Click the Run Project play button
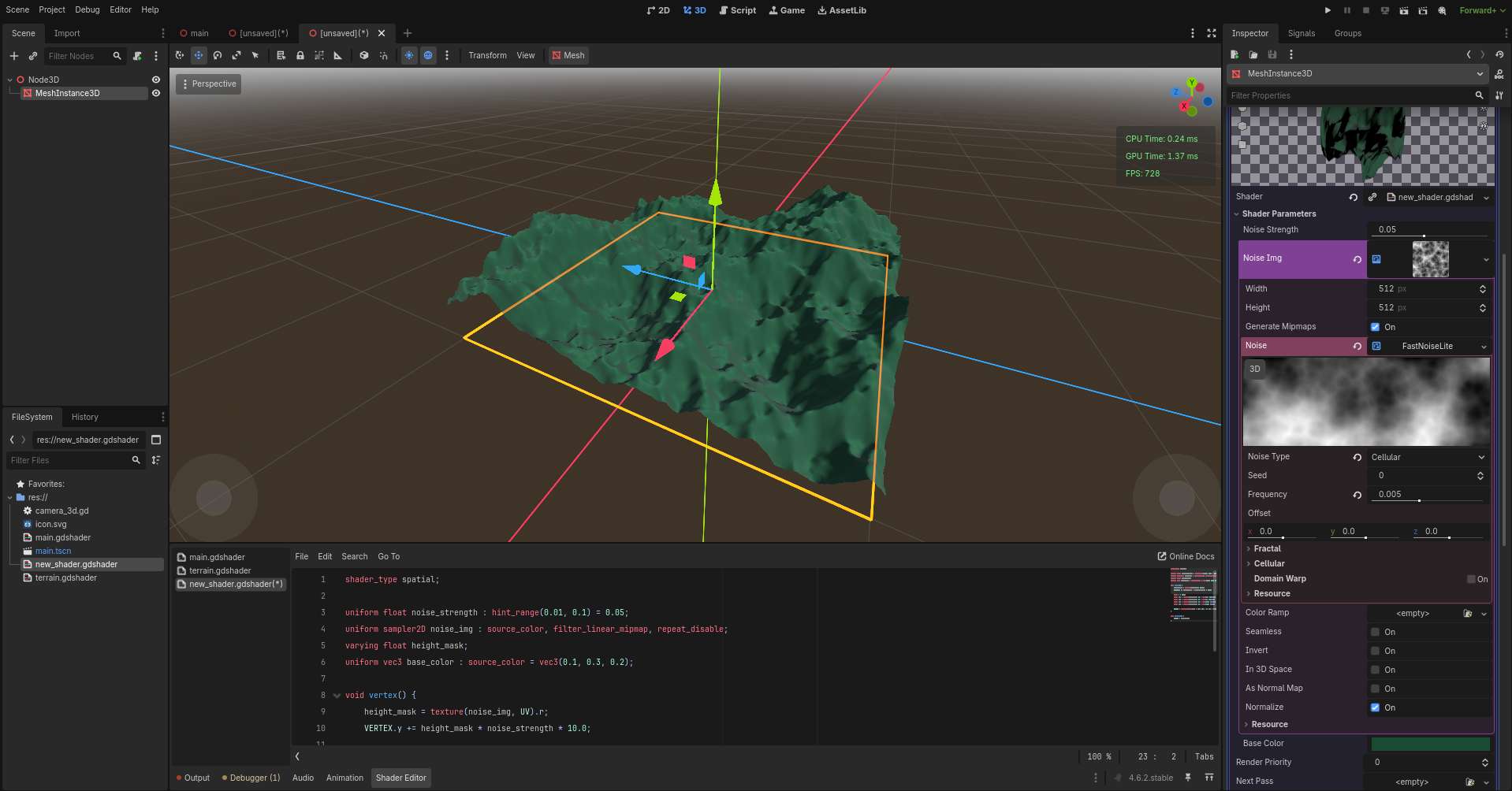This screenshot has width=1512, height=791. [1328, 10]
